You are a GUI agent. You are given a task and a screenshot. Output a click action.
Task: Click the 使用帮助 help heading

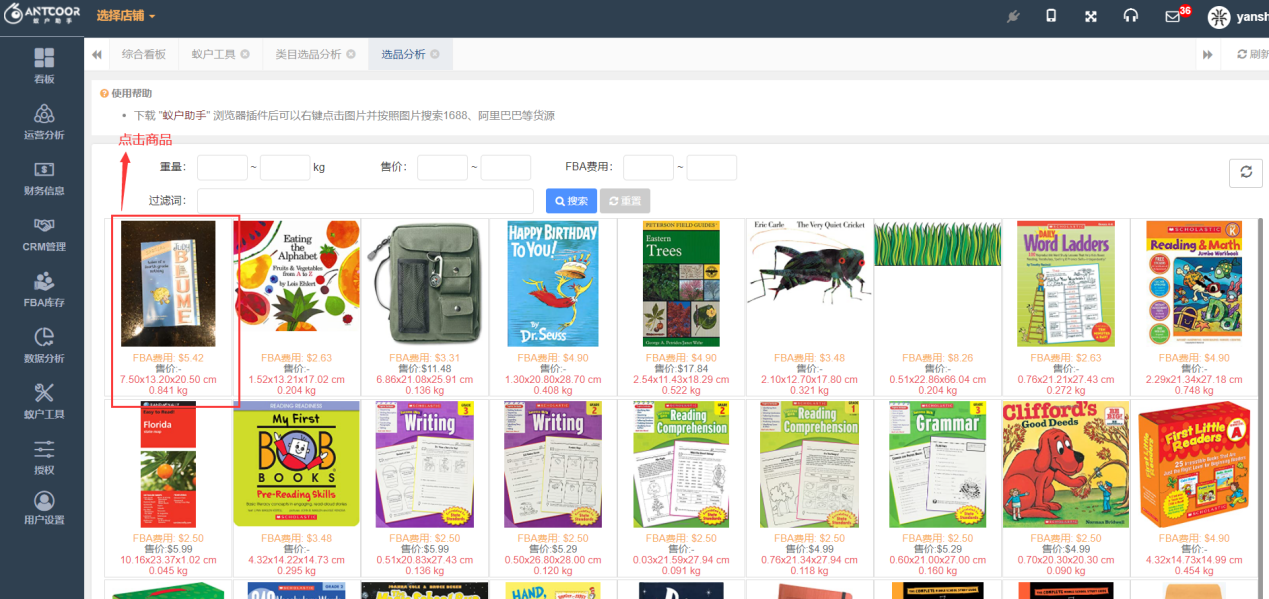(x=132, y=93)
